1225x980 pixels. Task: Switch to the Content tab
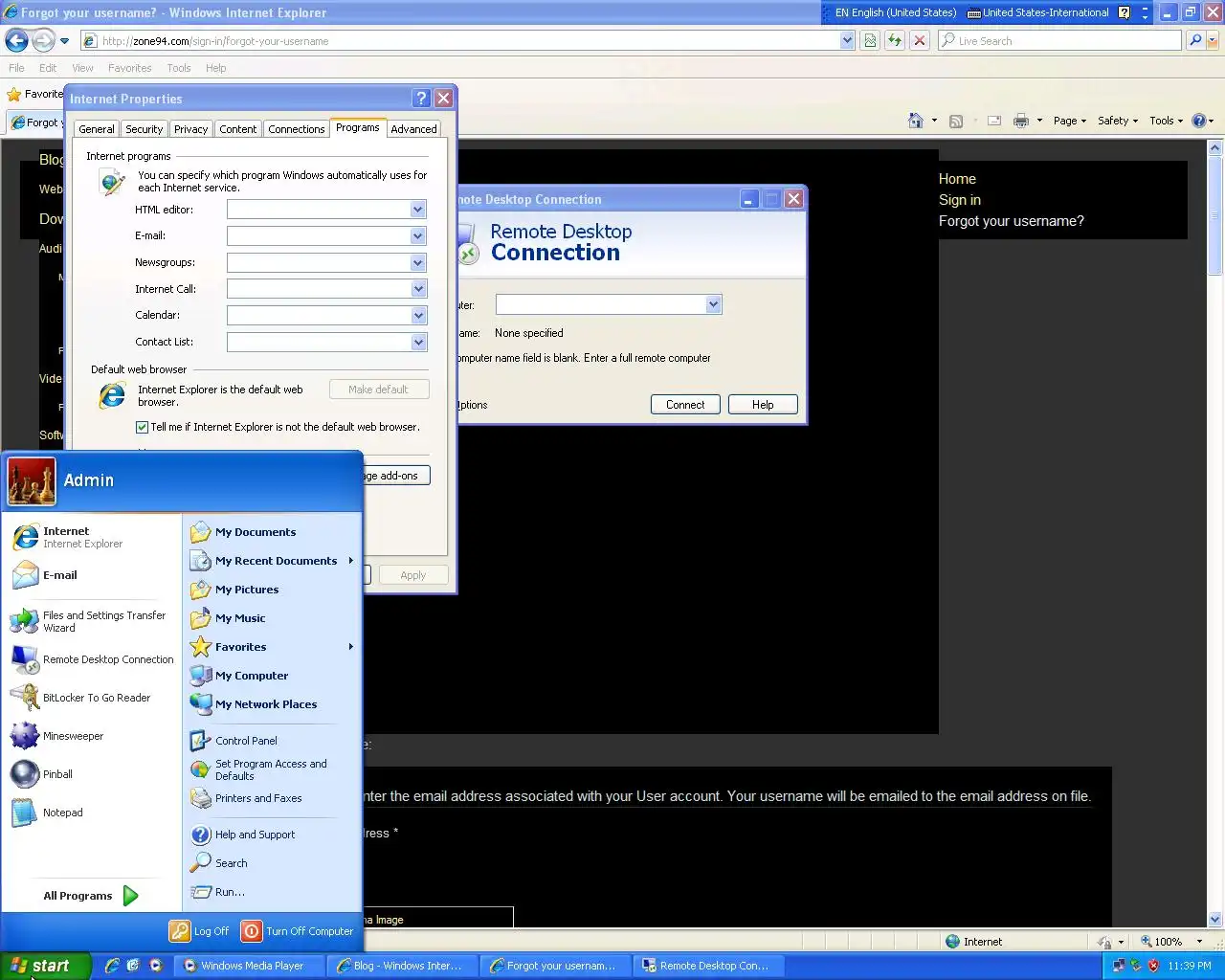(x=237, y=129)
